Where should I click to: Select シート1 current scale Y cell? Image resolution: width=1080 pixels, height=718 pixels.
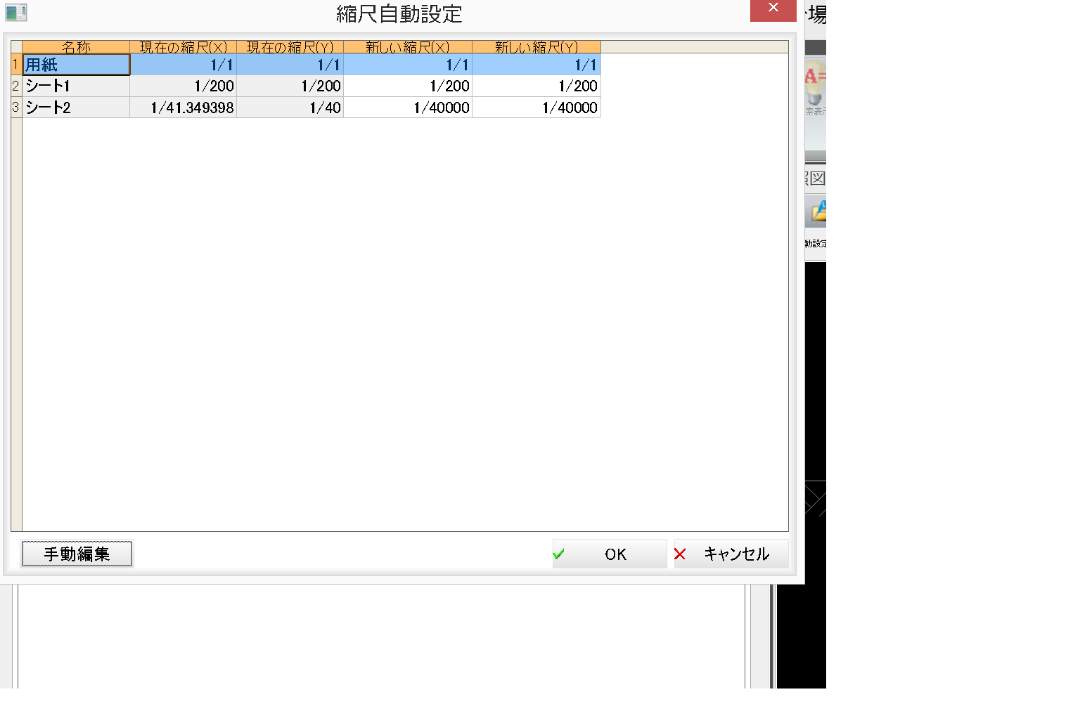point(290,86)
